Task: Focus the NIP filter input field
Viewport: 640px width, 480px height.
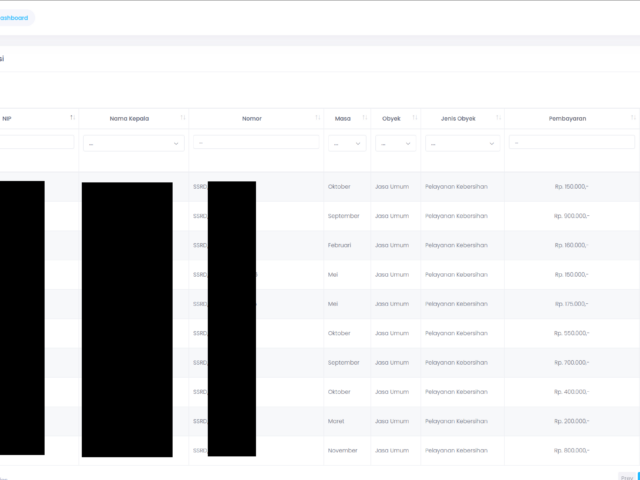Action: point(37,142)
